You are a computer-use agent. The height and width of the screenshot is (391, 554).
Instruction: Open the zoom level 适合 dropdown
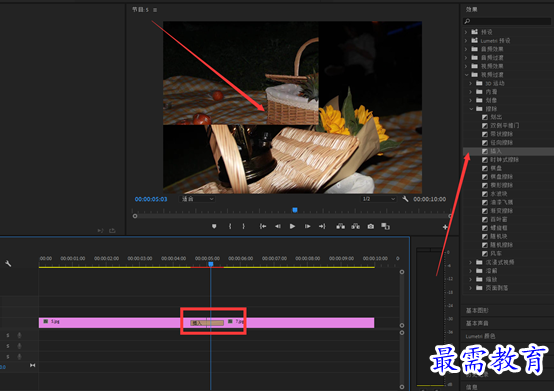[x=197, y=199]
